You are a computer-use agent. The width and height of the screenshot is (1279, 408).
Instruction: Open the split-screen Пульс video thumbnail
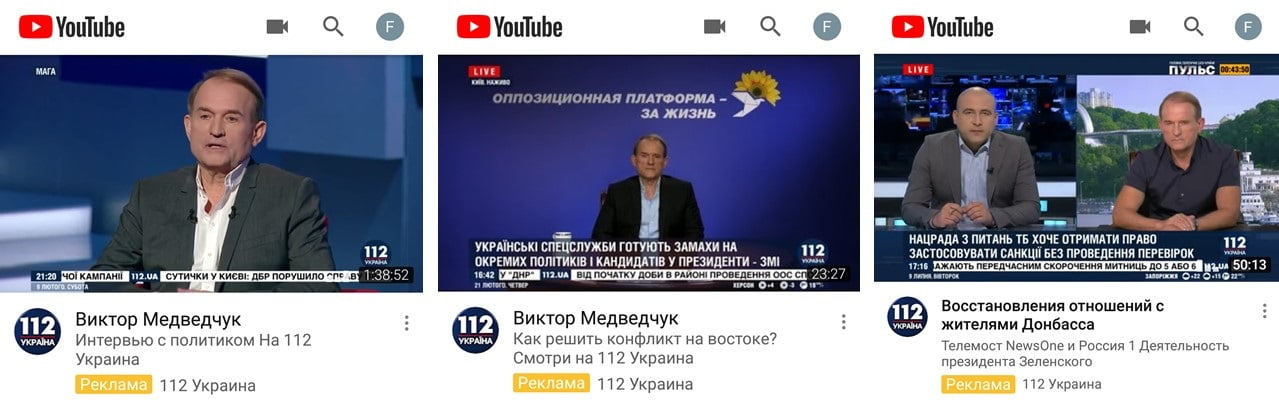(1076, 168)
